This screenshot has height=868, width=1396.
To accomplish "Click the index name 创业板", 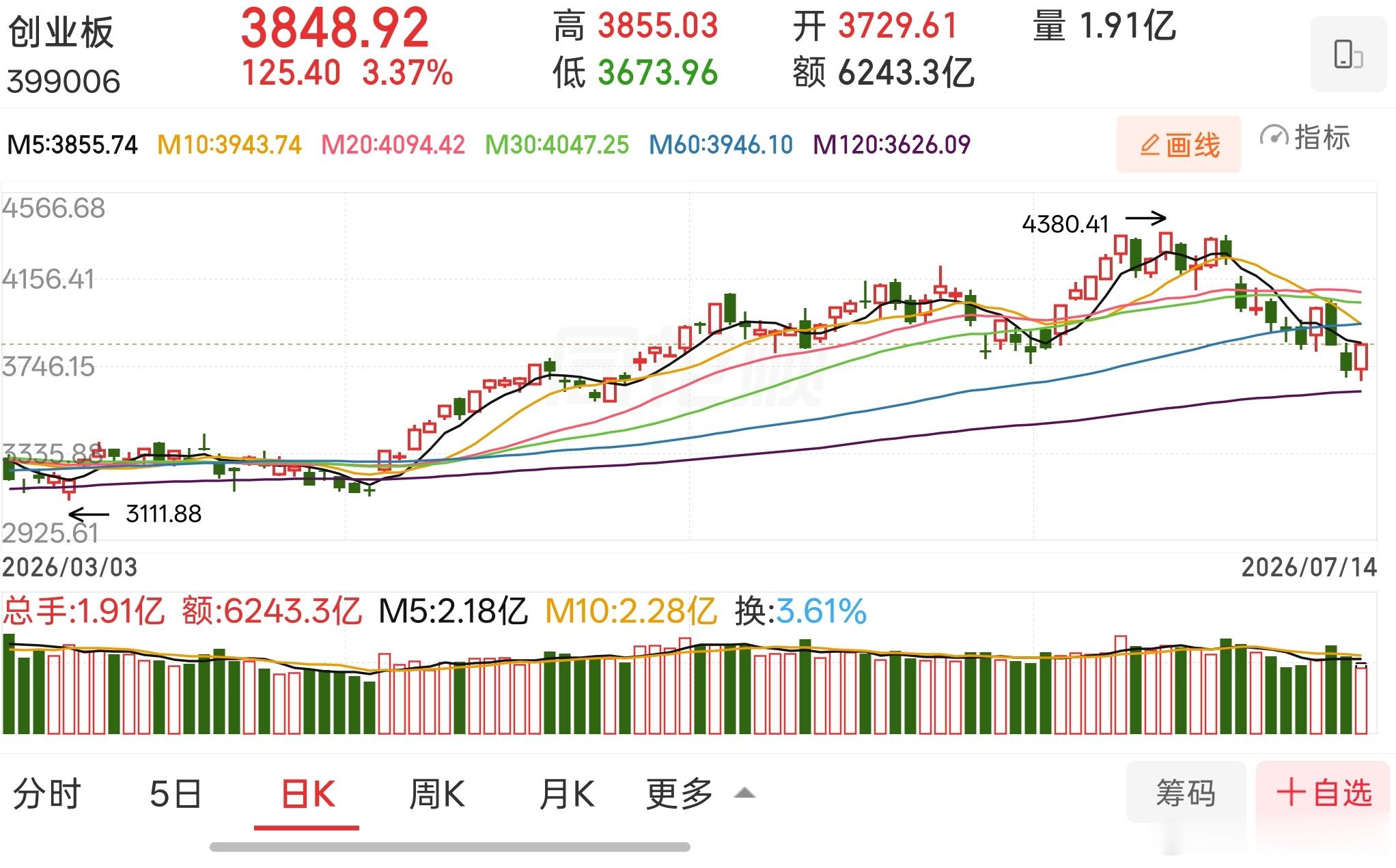I will [x=61, y=31].
